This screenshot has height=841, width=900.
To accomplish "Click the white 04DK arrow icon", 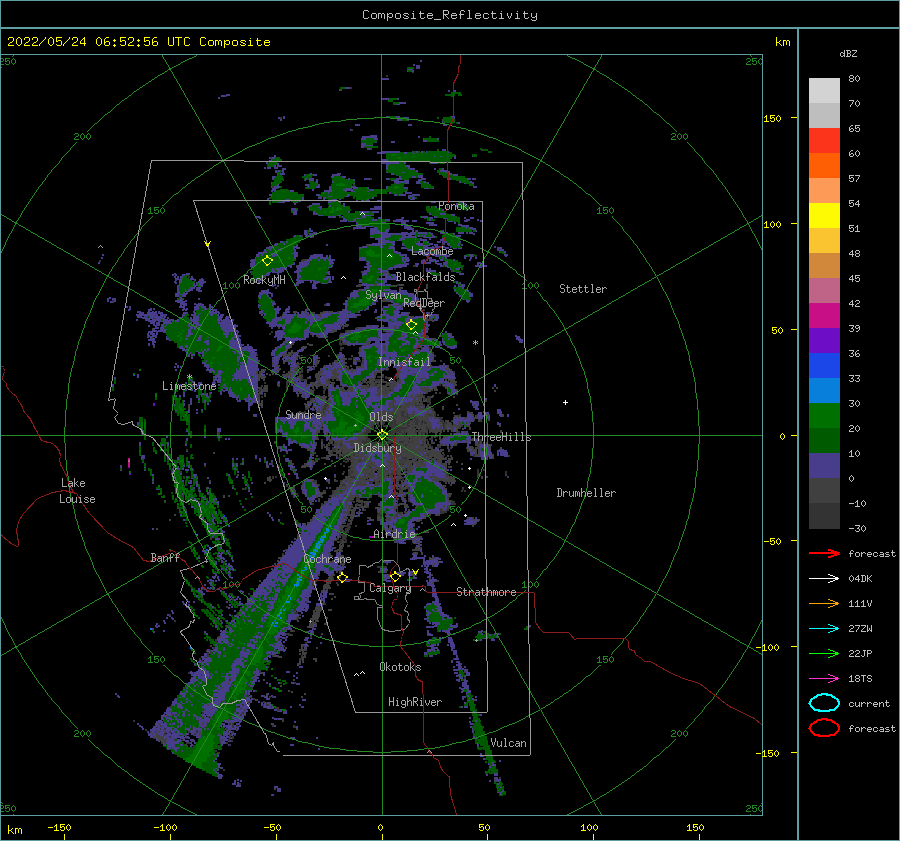I will (824, 578).
